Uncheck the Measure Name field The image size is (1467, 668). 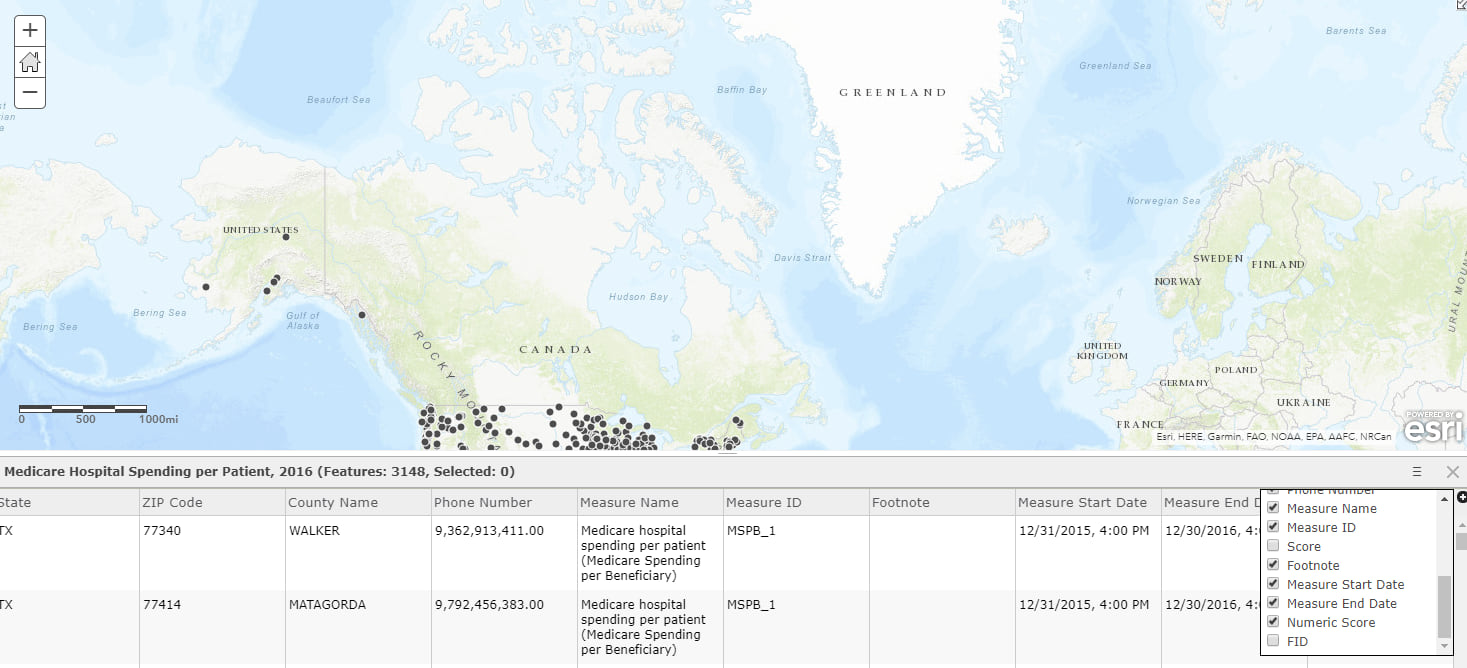coord(1273,508)
